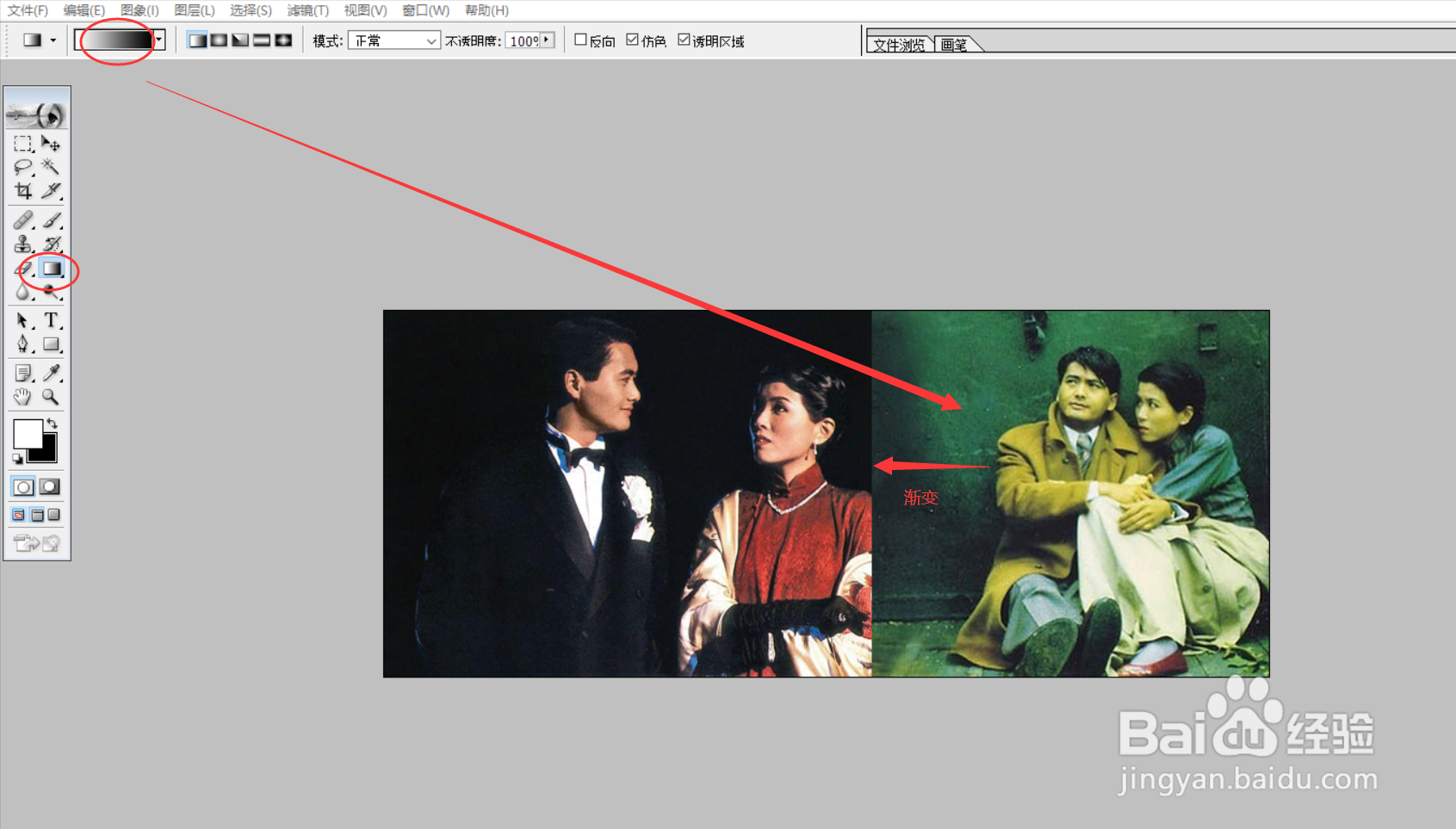The height and width of the screenshot is (829, 1456).
Task: Choose reflected gradient style
Action: tap(262, 40)
